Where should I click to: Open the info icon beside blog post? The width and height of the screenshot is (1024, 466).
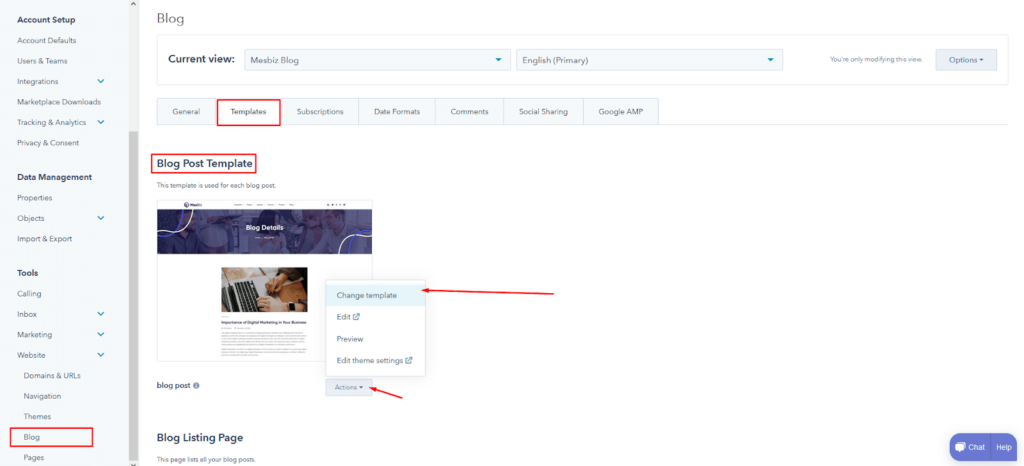click(x=196, y=386)
